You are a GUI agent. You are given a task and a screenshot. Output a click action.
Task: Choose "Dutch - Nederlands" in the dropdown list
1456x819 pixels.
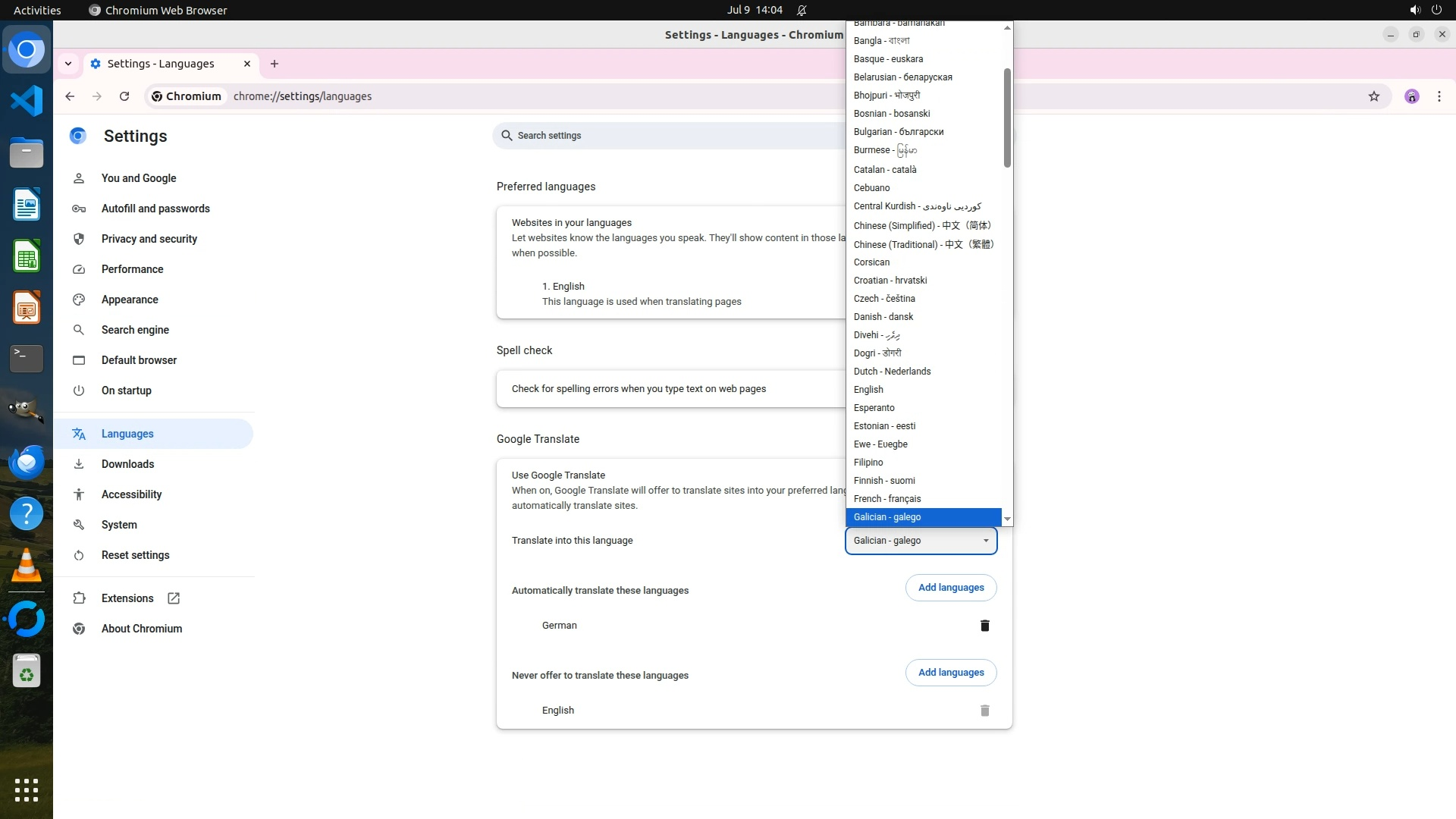point(892,372)
